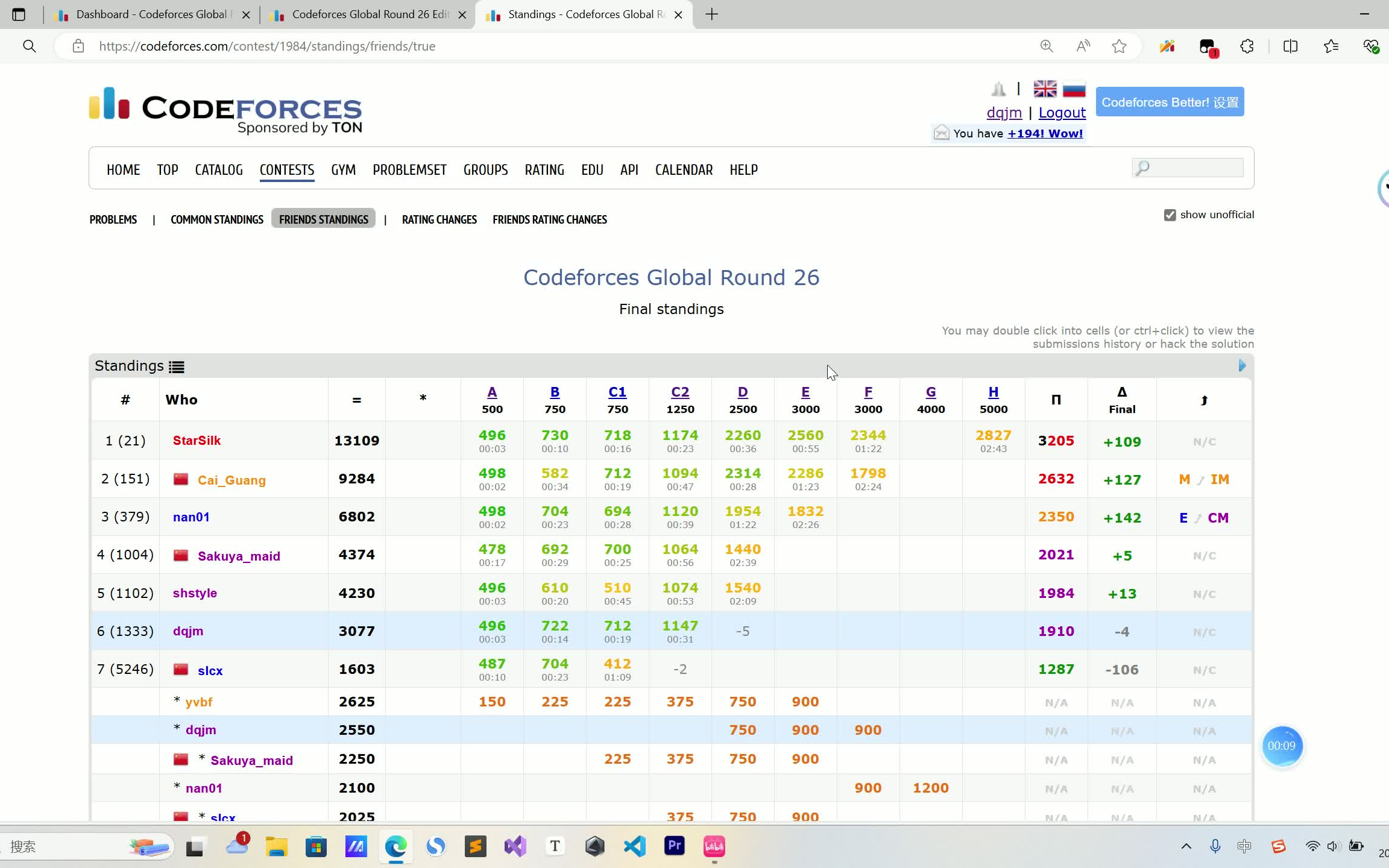1389x868 pixels.
Task: Click the magnifier in the Codeforces search box
Action: 1143,168
